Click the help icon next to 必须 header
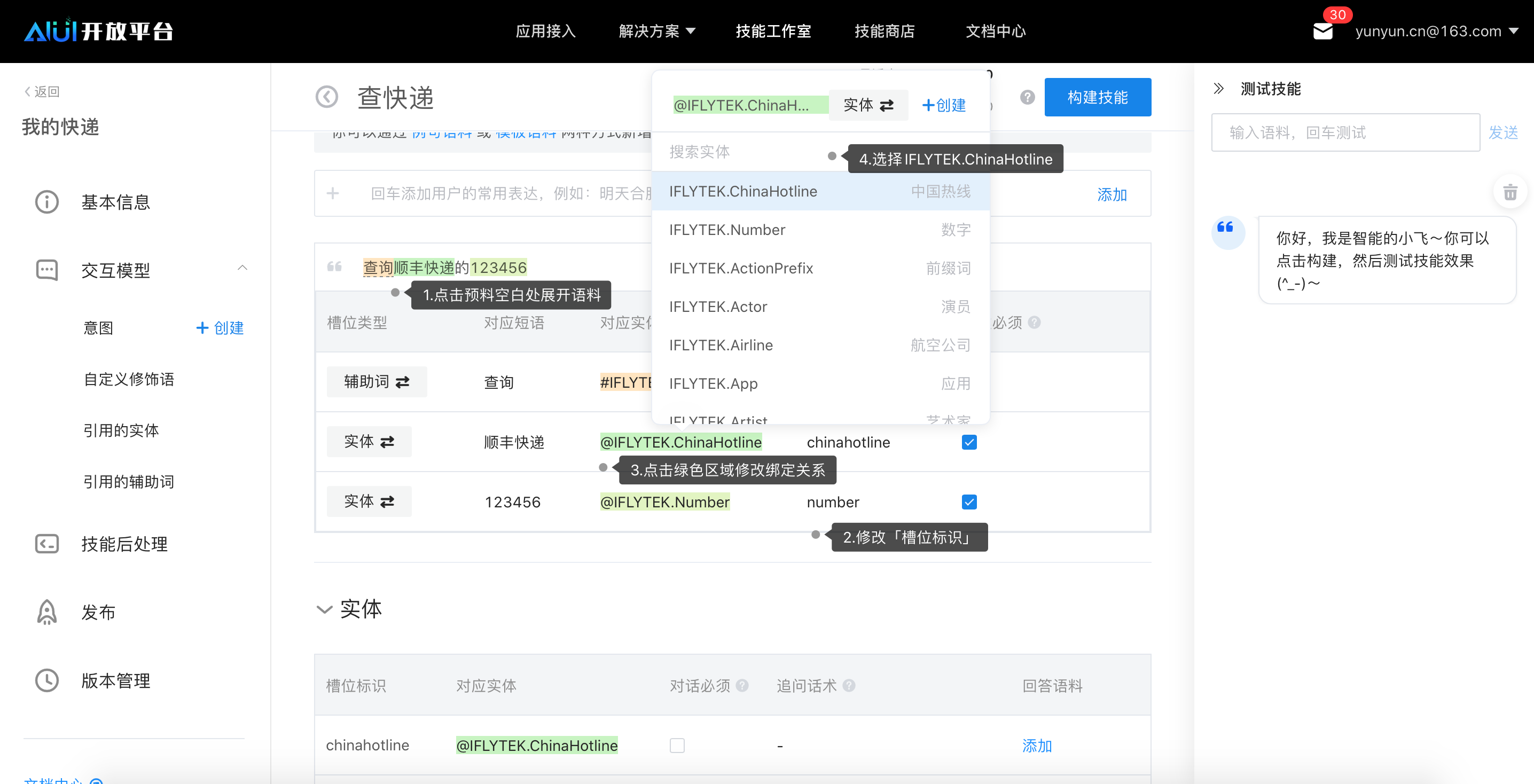This screenshot has width=1534, height=784. (x=1035, y=322)
